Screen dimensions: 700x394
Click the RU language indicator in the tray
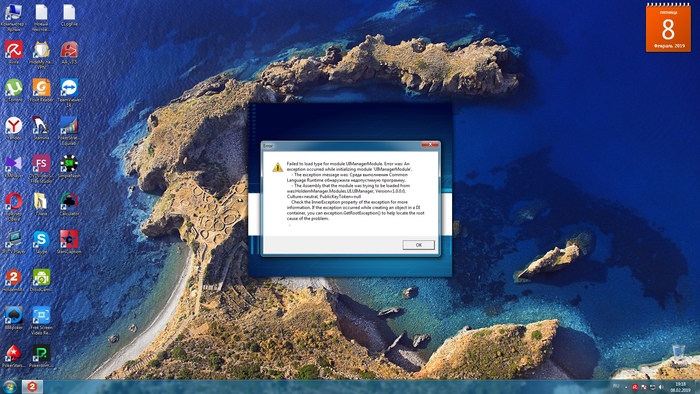616,386
